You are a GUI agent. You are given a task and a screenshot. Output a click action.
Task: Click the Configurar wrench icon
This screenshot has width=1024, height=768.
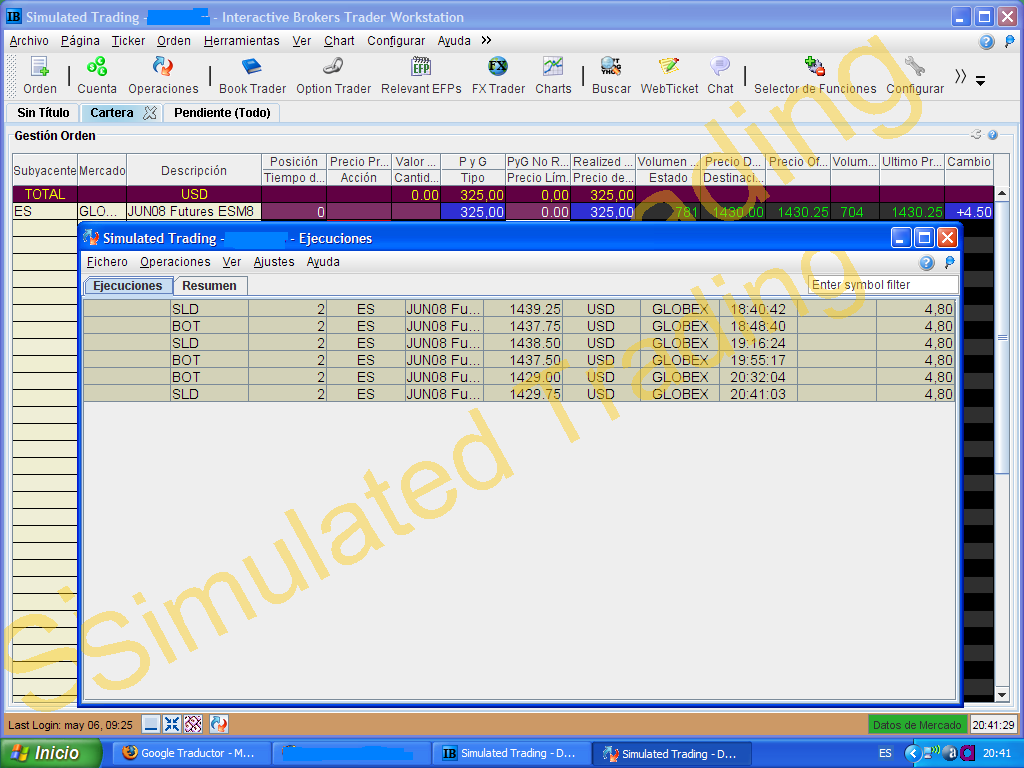[915, 76]
